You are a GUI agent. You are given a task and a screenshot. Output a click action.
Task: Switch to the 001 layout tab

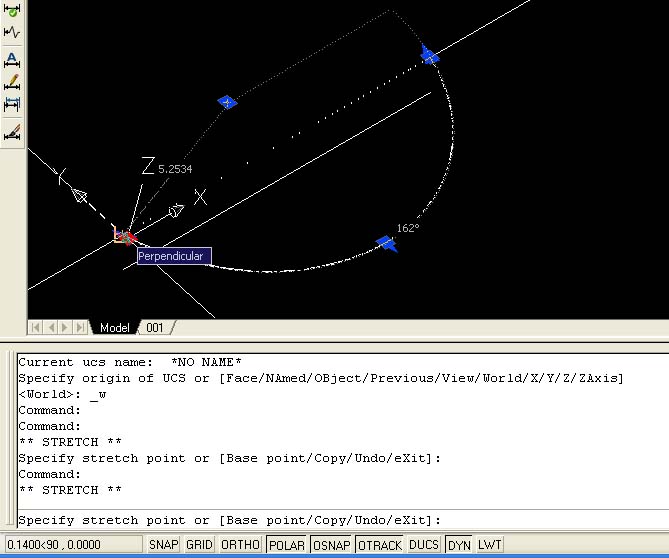pyautogui.click(x=155, y=328)
